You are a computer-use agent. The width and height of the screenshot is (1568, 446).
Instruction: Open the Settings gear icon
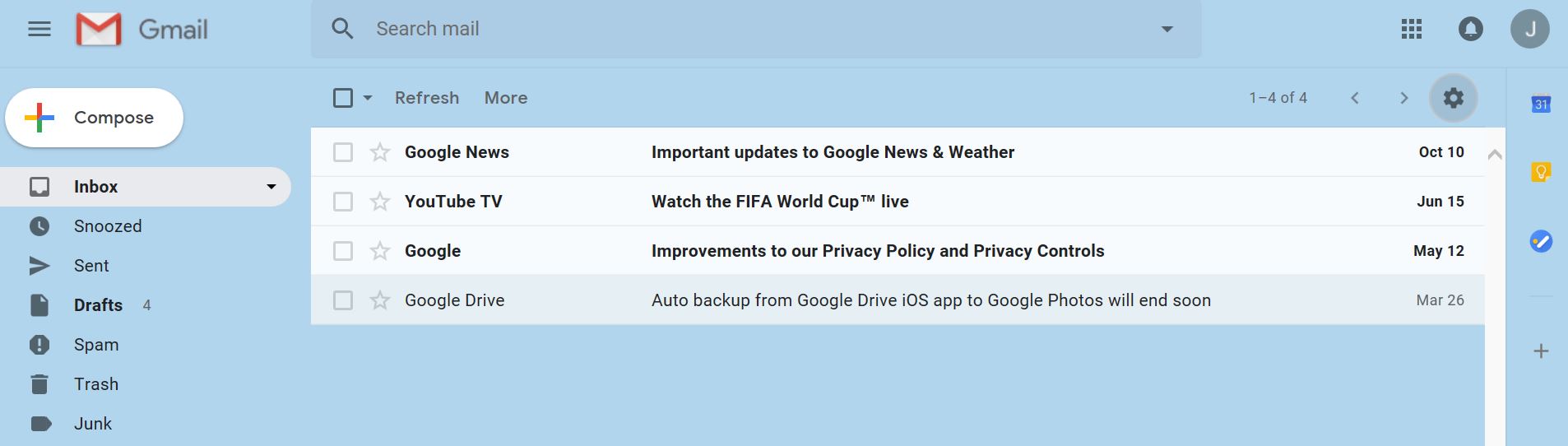(1454, 98)
